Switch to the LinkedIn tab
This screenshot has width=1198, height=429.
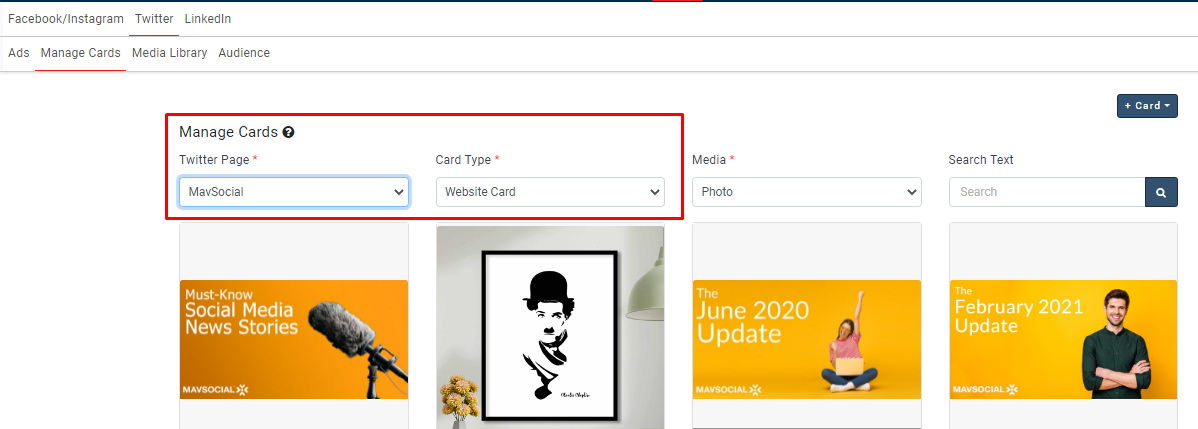[208, 19]
